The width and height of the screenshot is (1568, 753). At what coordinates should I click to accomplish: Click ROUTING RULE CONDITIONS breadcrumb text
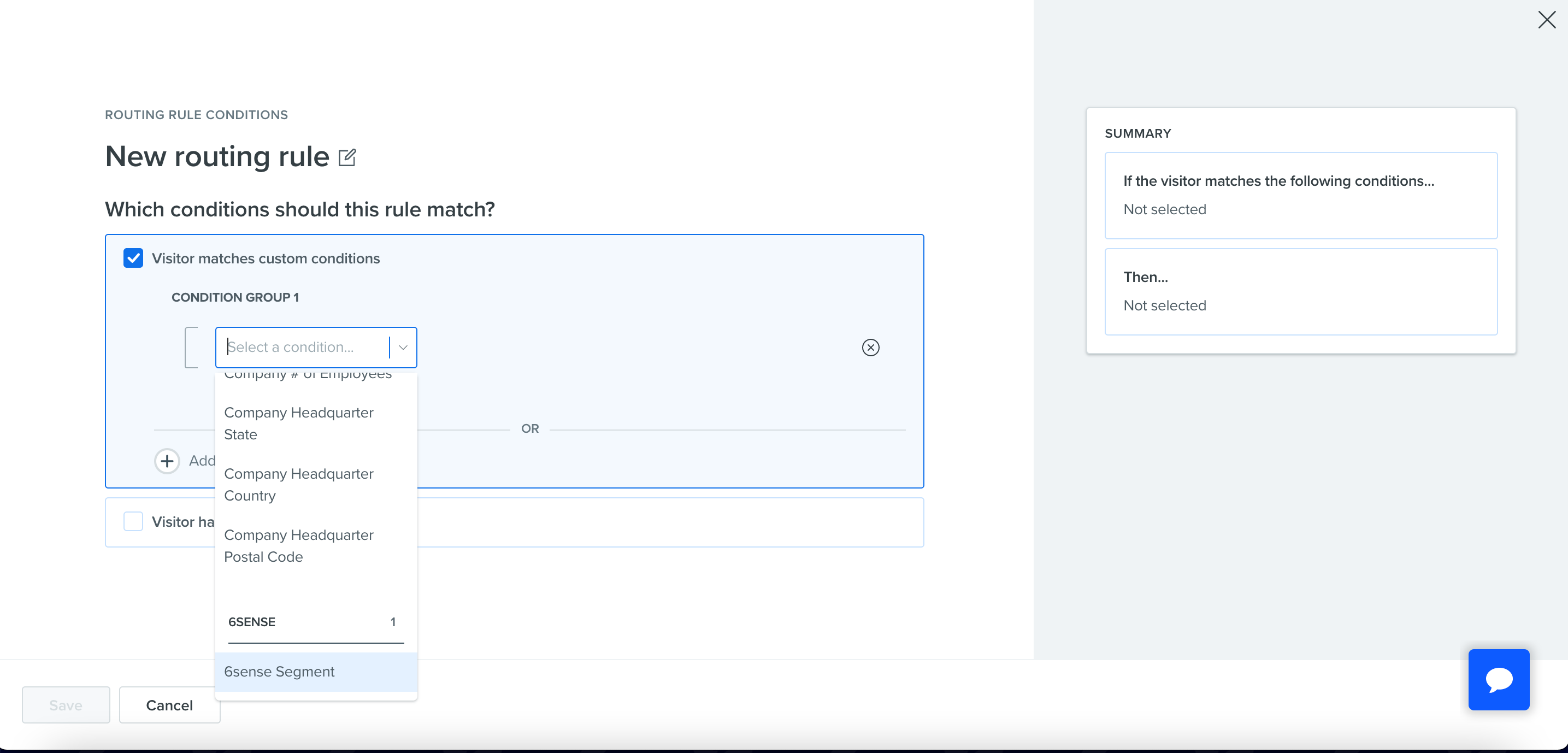pyautogui.click(x=196, y=115)
